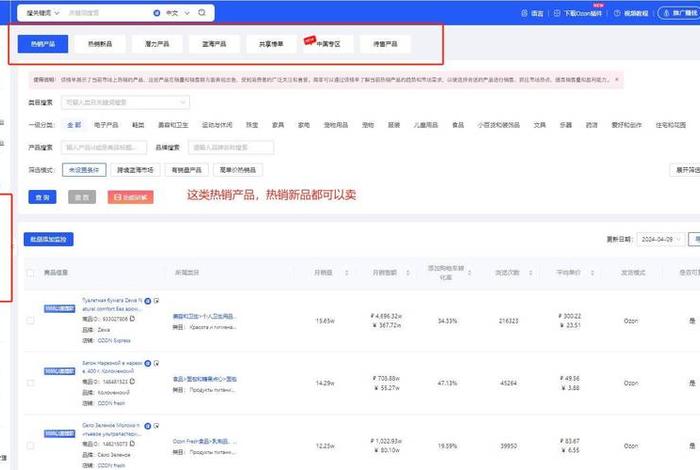Open the Ozon Fresh category link in third row

[x=205, y=441]
